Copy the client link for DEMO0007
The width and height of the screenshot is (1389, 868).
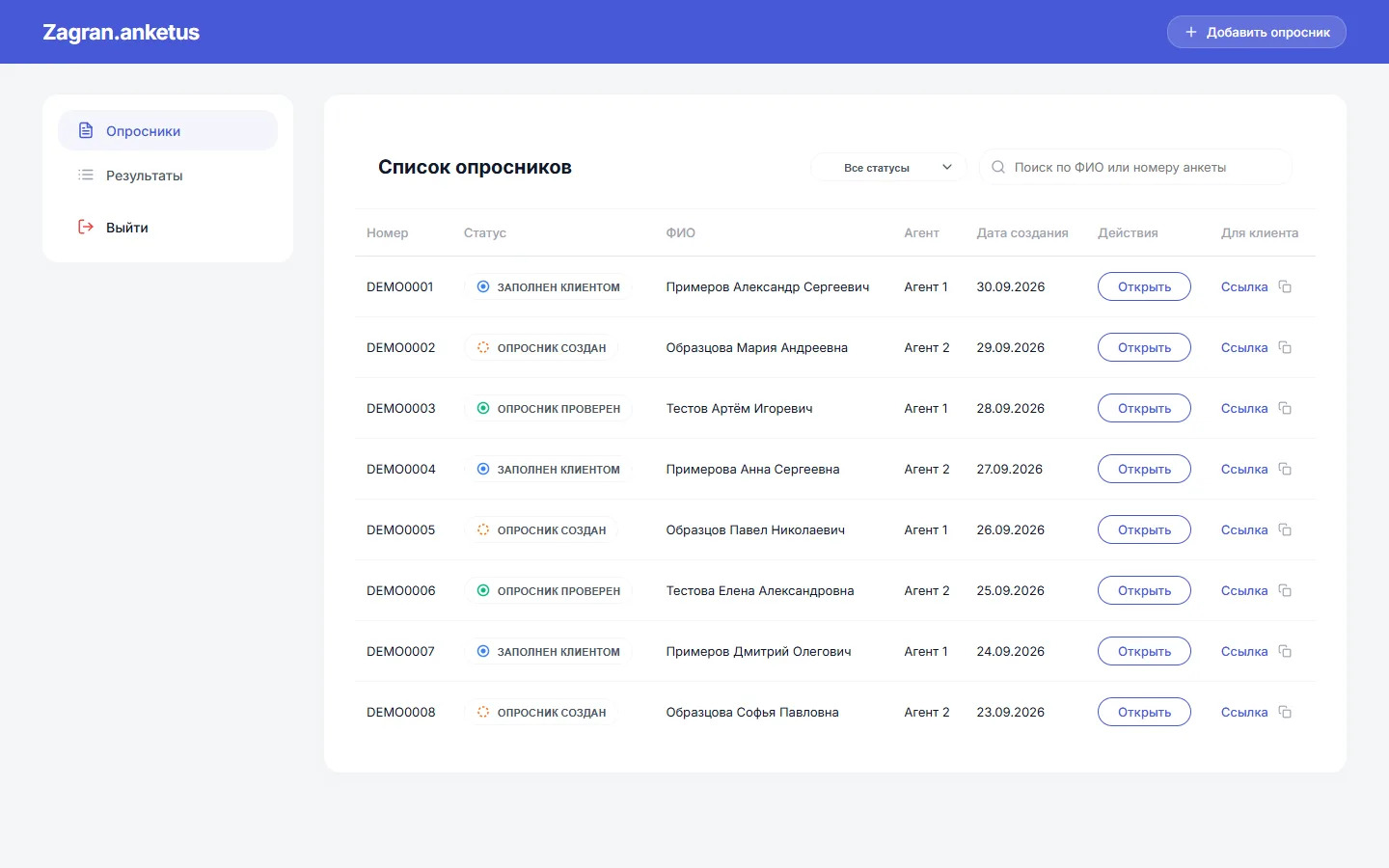point(1285,651)
